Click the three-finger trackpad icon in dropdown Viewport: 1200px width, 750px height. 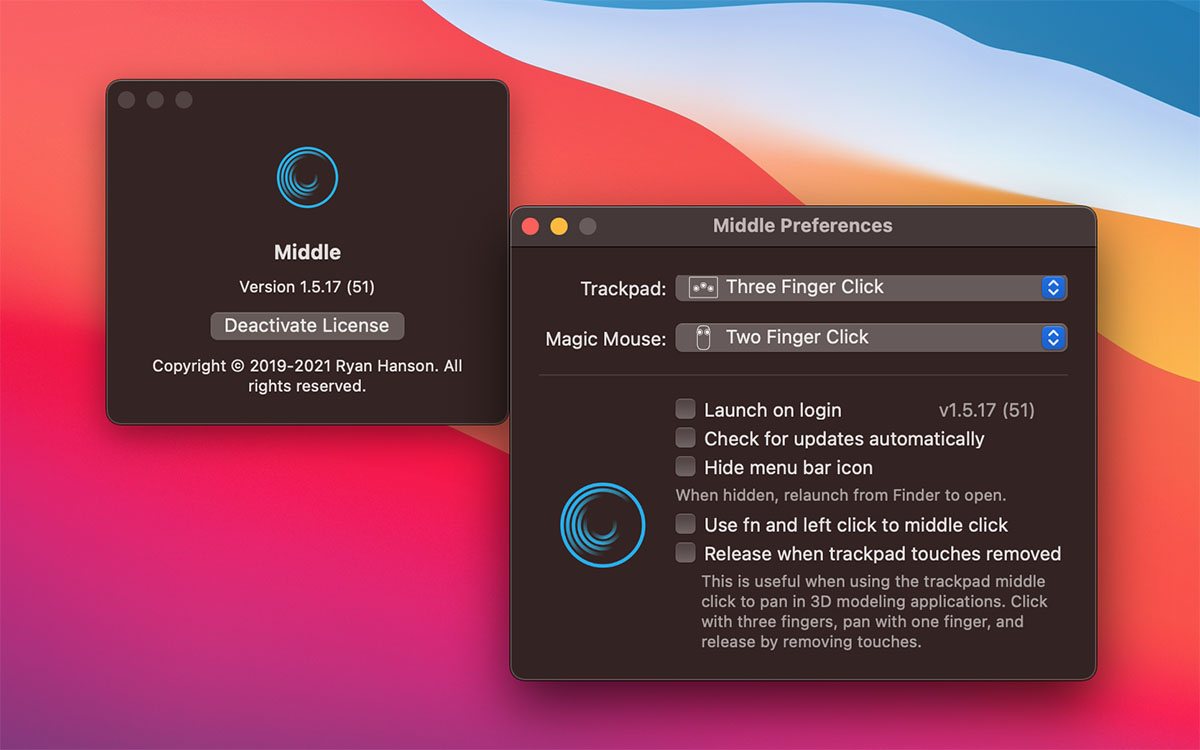click(704, 287)
